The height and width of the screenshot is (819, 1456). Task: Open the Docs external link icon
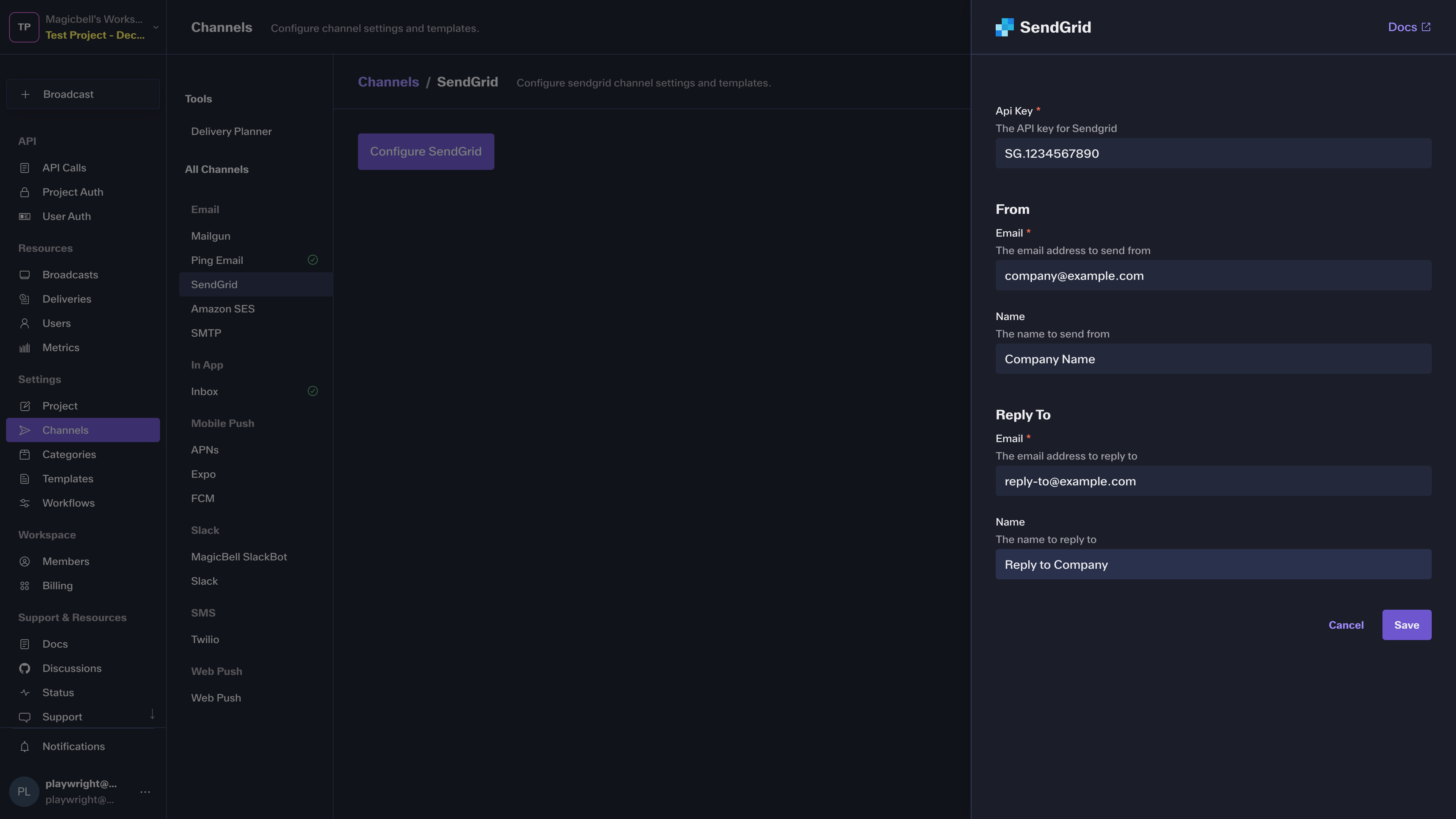1426,27
